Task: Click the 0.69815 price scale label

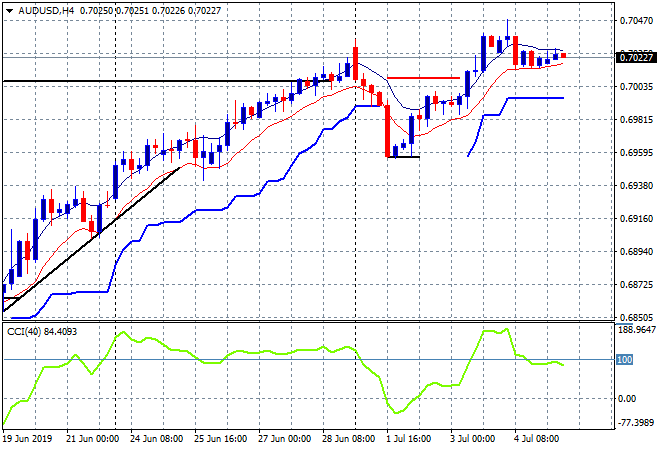Action: [636, 120]
